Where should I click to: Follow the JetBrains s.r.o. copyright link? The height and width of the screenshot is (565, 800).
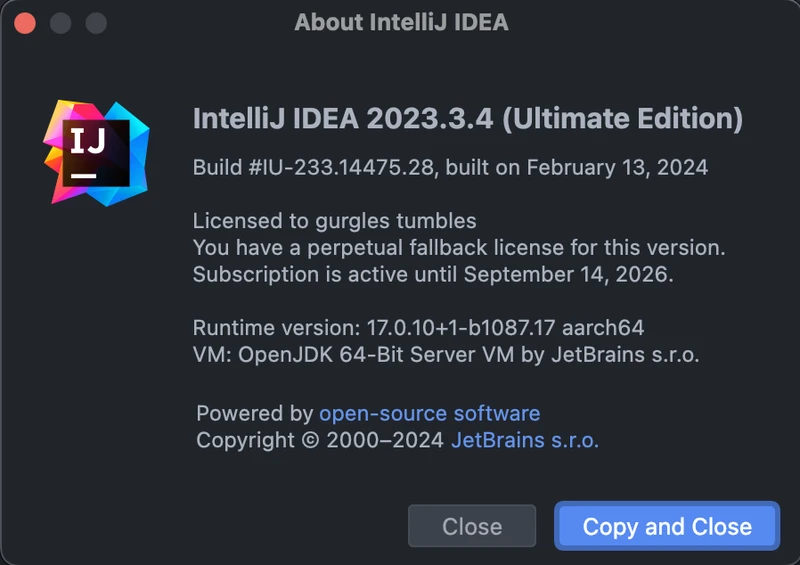525,440
